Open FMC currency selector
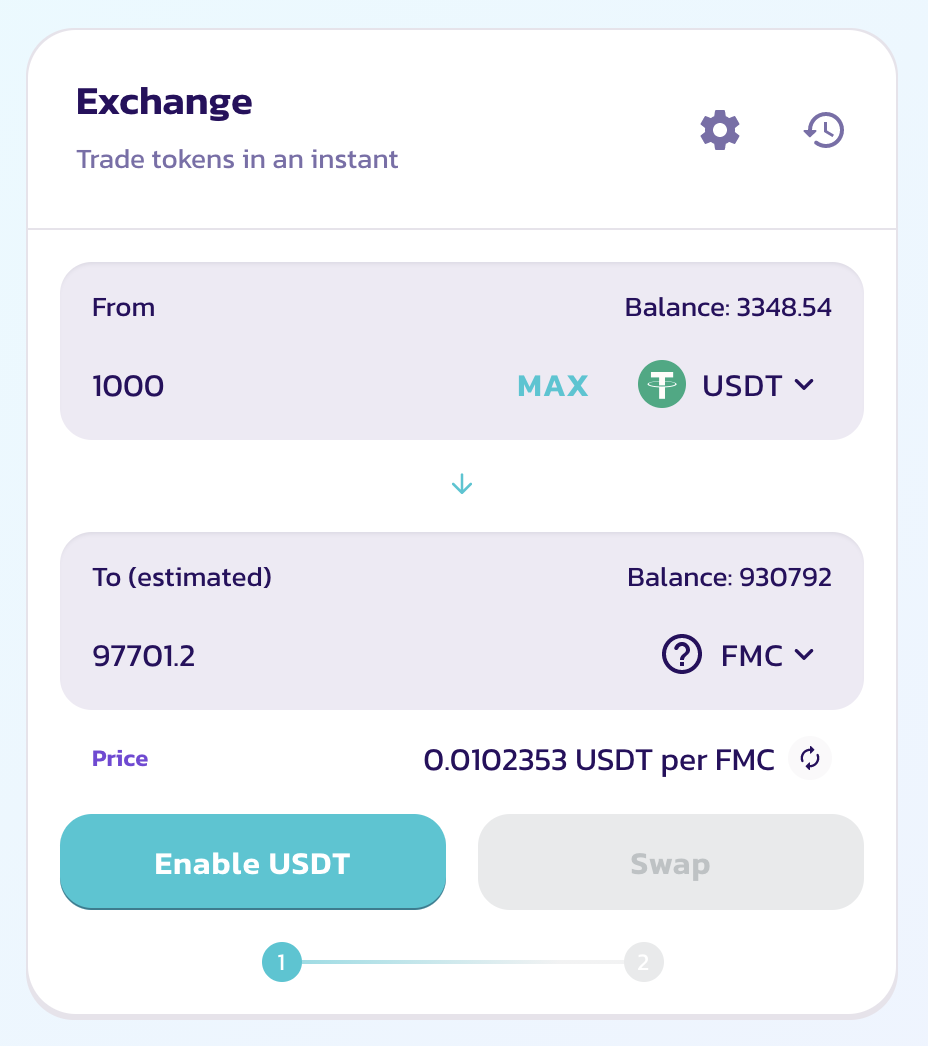 pos(739,655)
